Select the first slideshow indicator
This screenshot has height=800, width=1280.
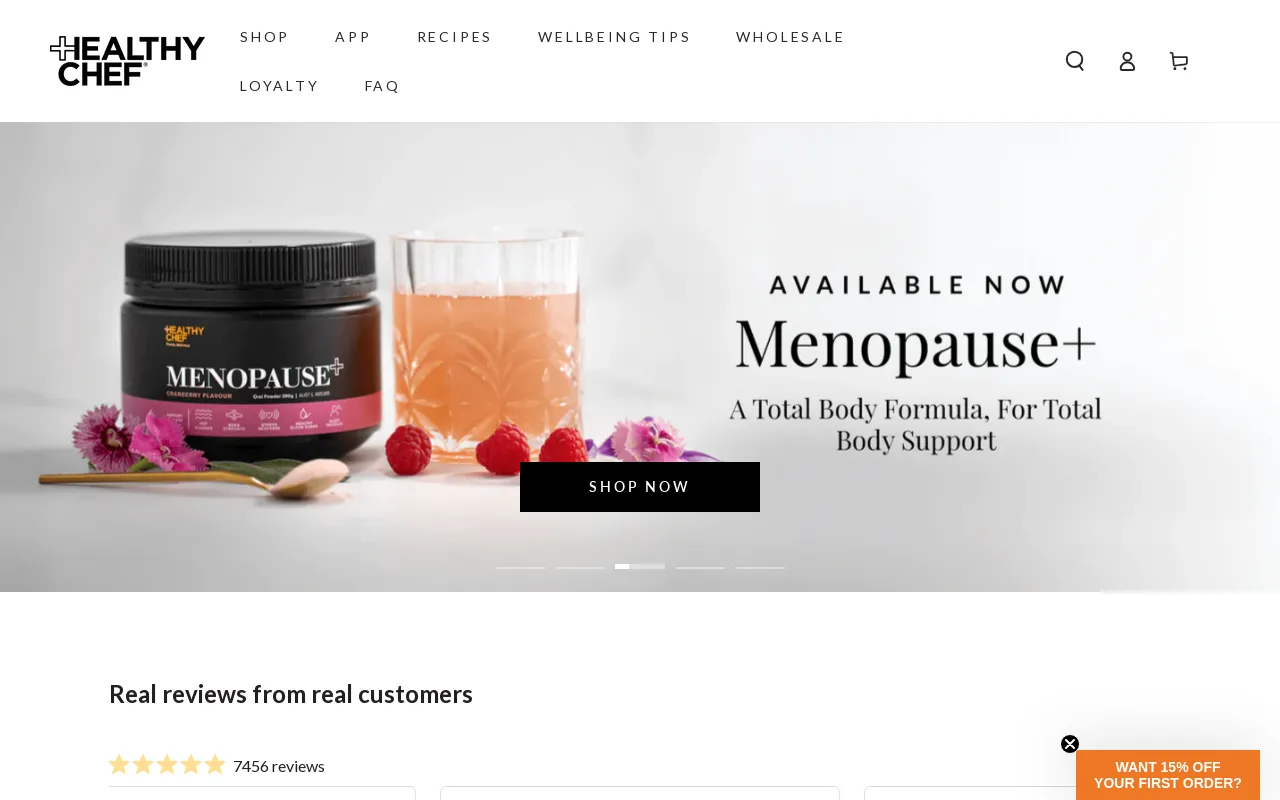point(520,567)
